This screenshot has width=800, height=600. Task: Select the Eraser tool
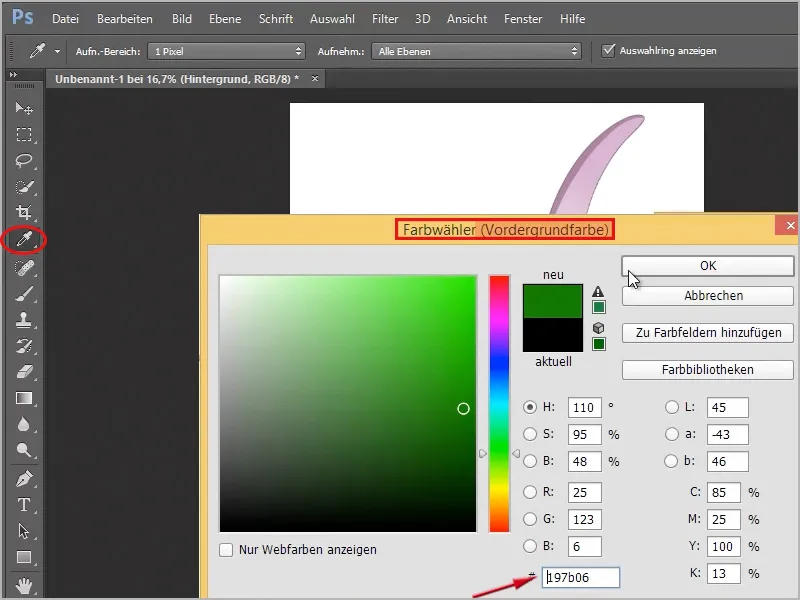tap(23, 372)
